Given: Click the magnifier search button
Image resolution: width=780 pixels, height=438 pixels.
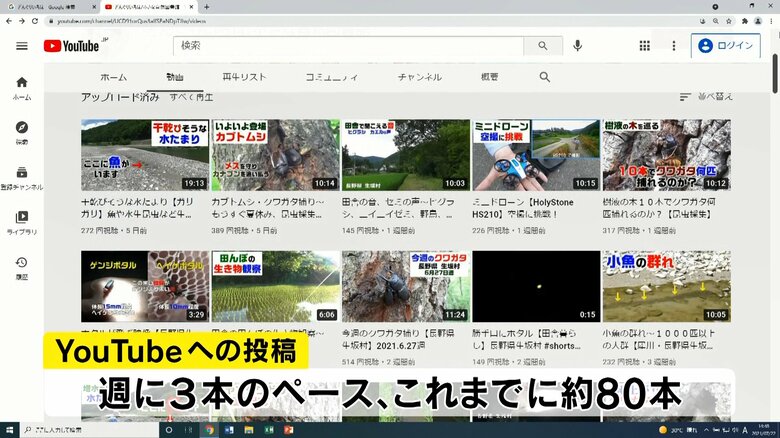Looking at the screenshot, I should tap(543, 46).
